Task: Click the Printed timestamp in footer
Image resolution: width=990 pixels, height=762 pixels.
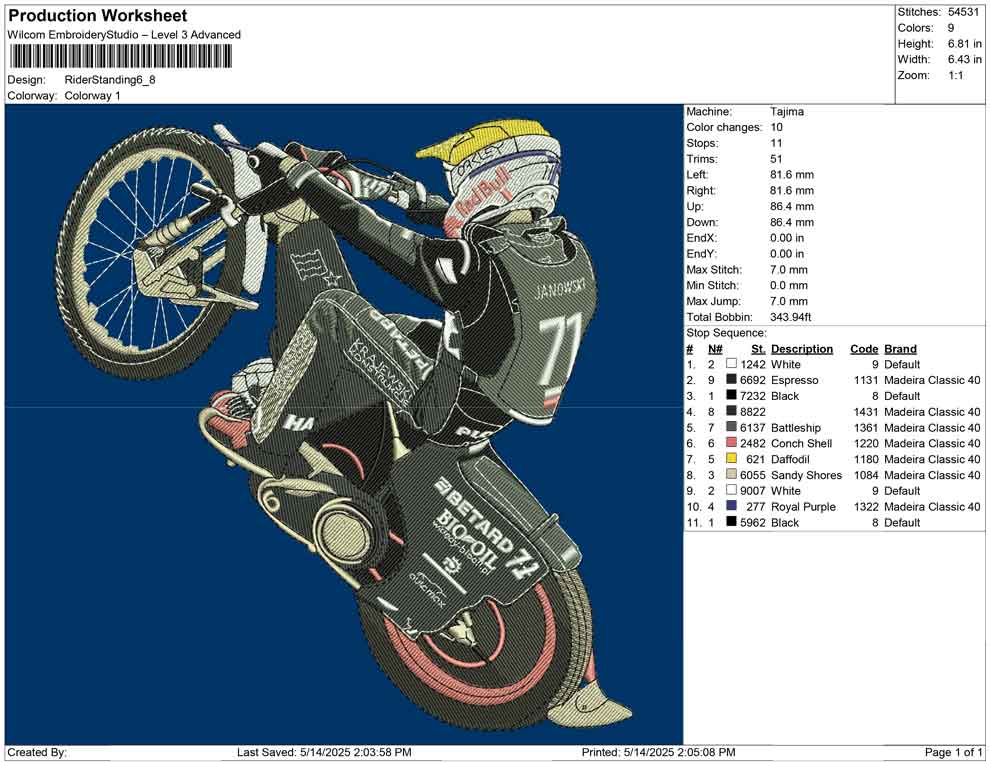Action: coord(658,752)
